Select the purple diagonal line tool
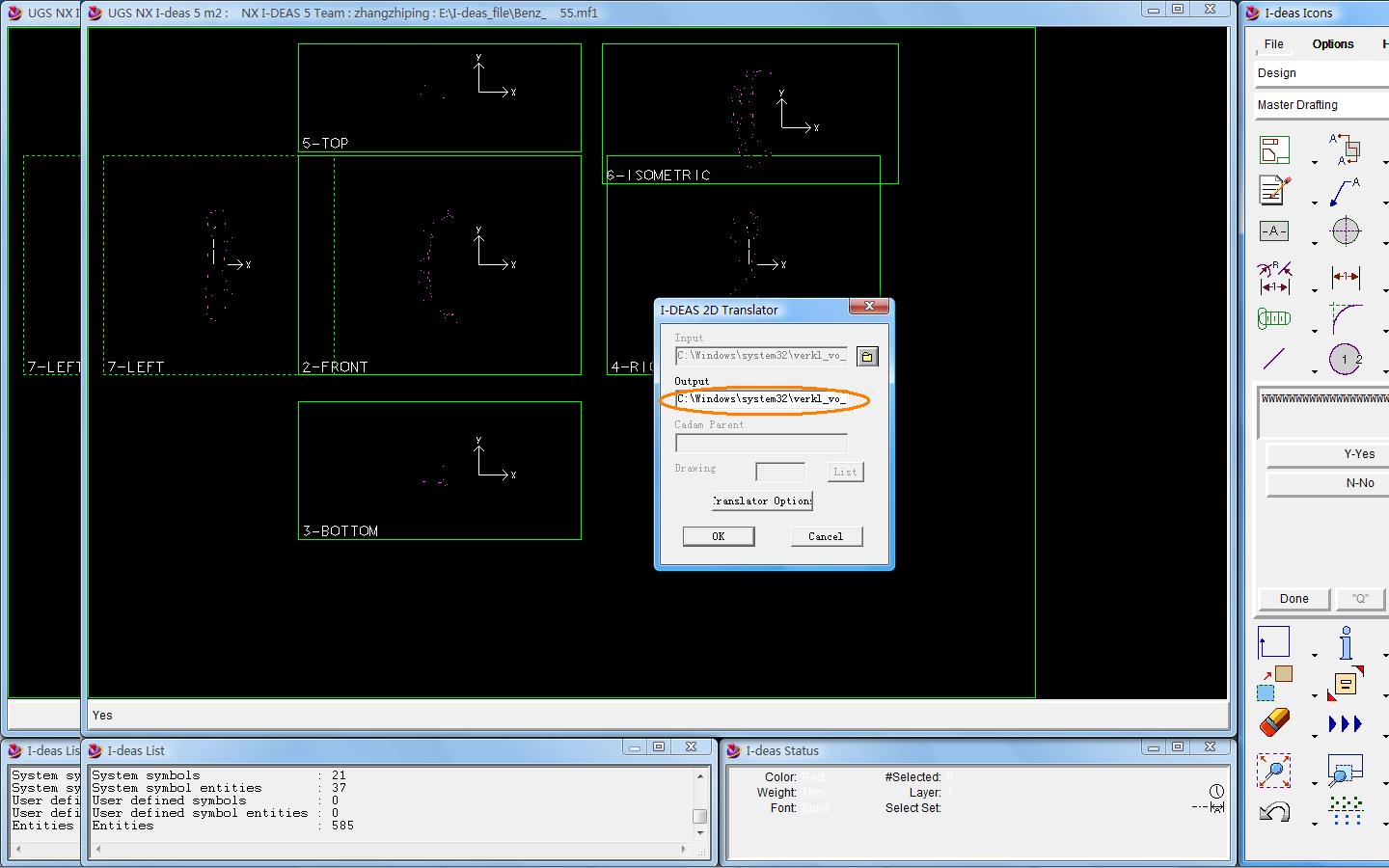The image size is (1389, 868). (1274, 359)
